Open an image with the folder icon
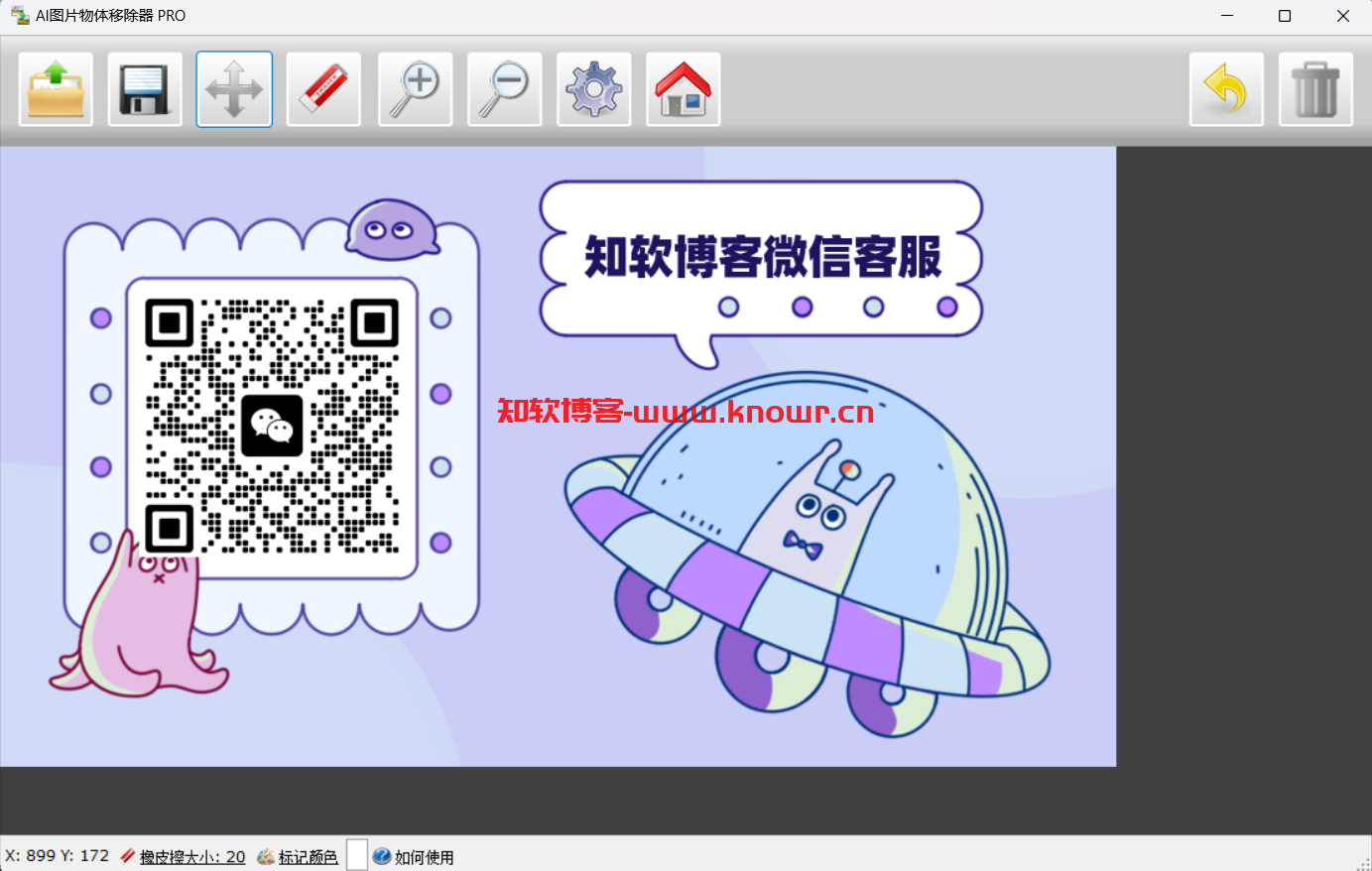1372x871 pixels. pyautogui.click(x=56, y=89)
